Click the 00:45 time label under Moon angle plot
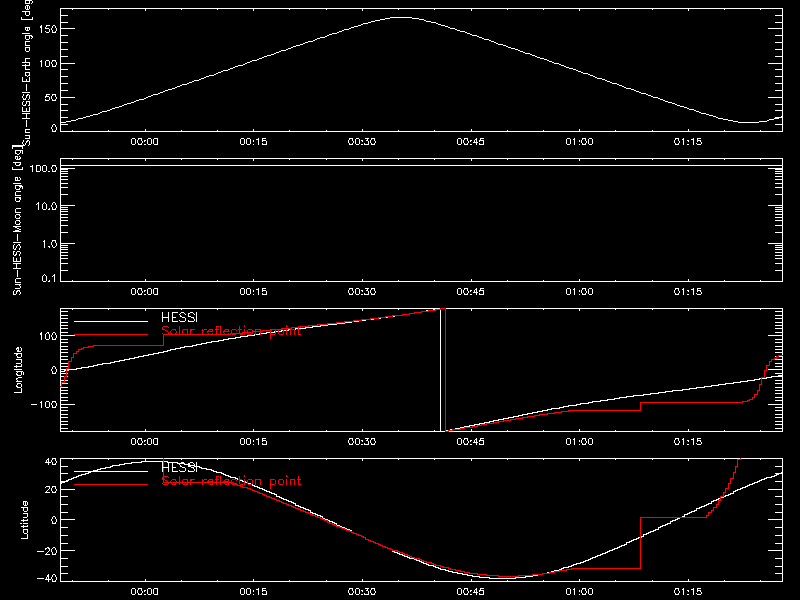800x600 pixels. (470, 292)
